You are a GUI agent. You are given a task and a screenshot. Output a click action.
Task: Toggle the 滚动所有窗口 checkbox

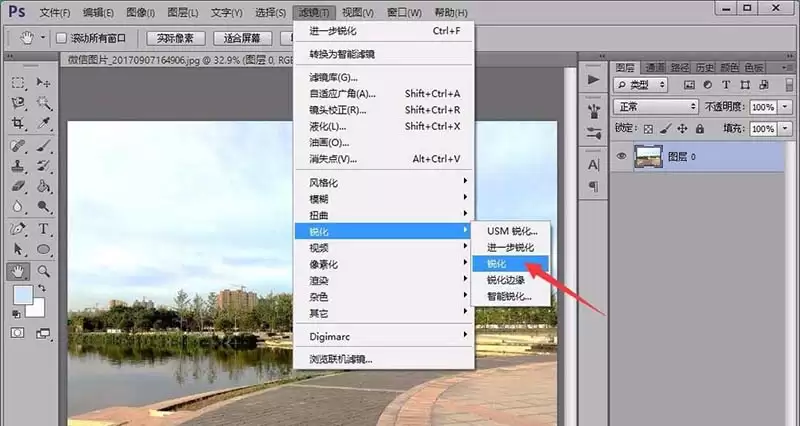(61, 38)
